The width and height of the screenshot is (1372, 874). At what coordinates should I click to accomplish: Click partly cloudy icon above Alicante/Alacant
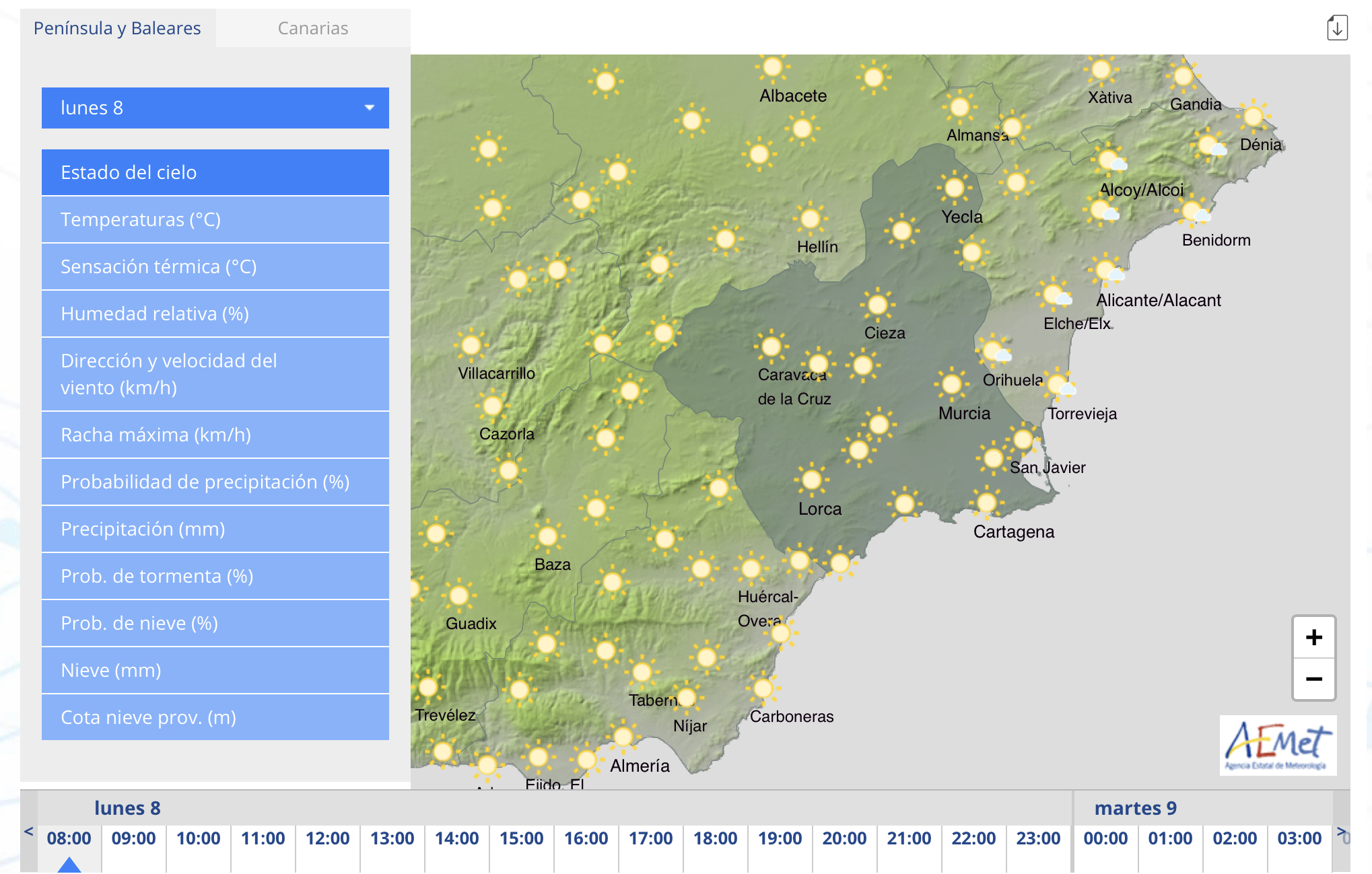[1107, 270]
